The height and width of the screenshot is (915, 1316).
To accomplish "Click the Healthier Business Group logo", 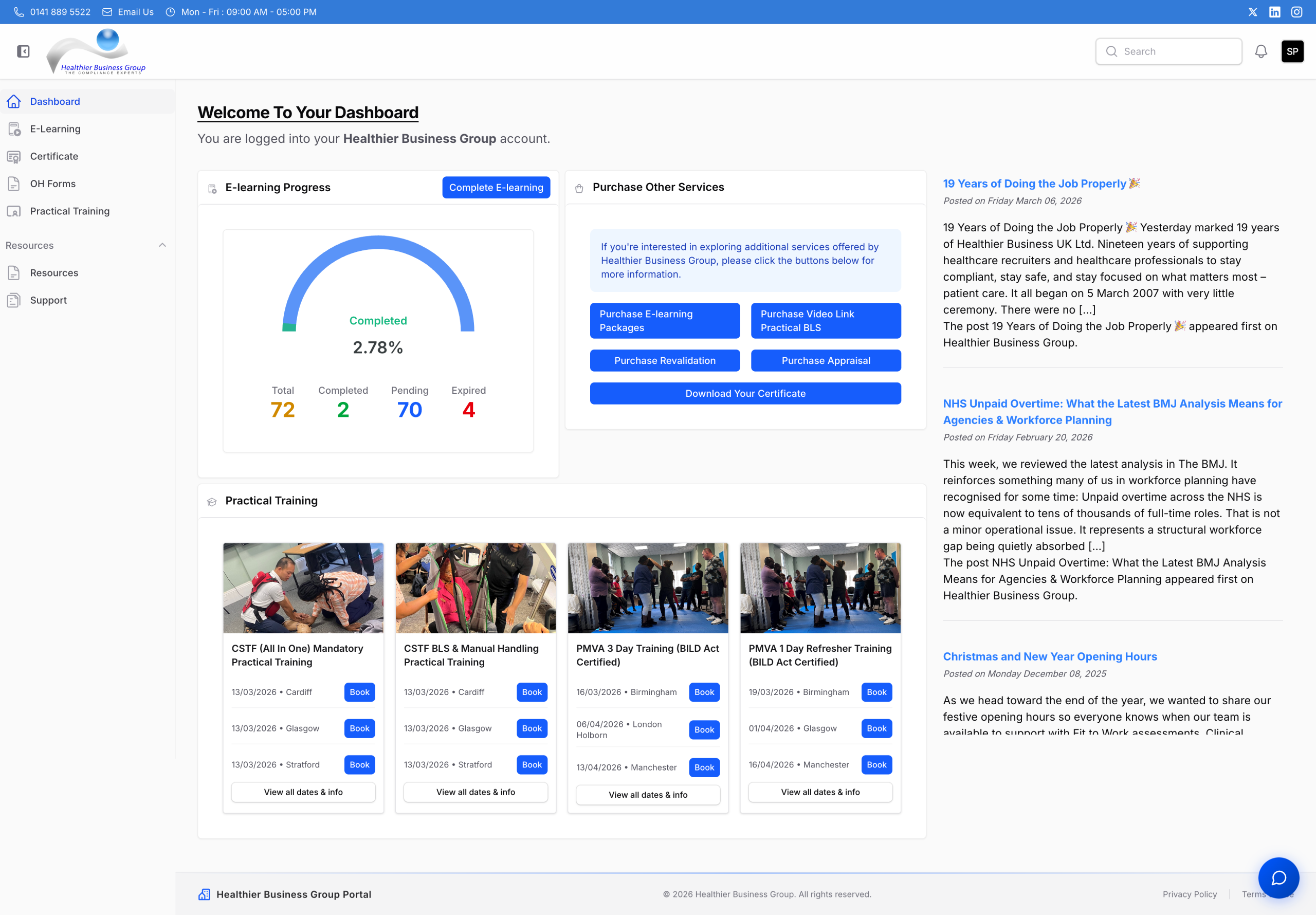I will click(x=96, y=51).
